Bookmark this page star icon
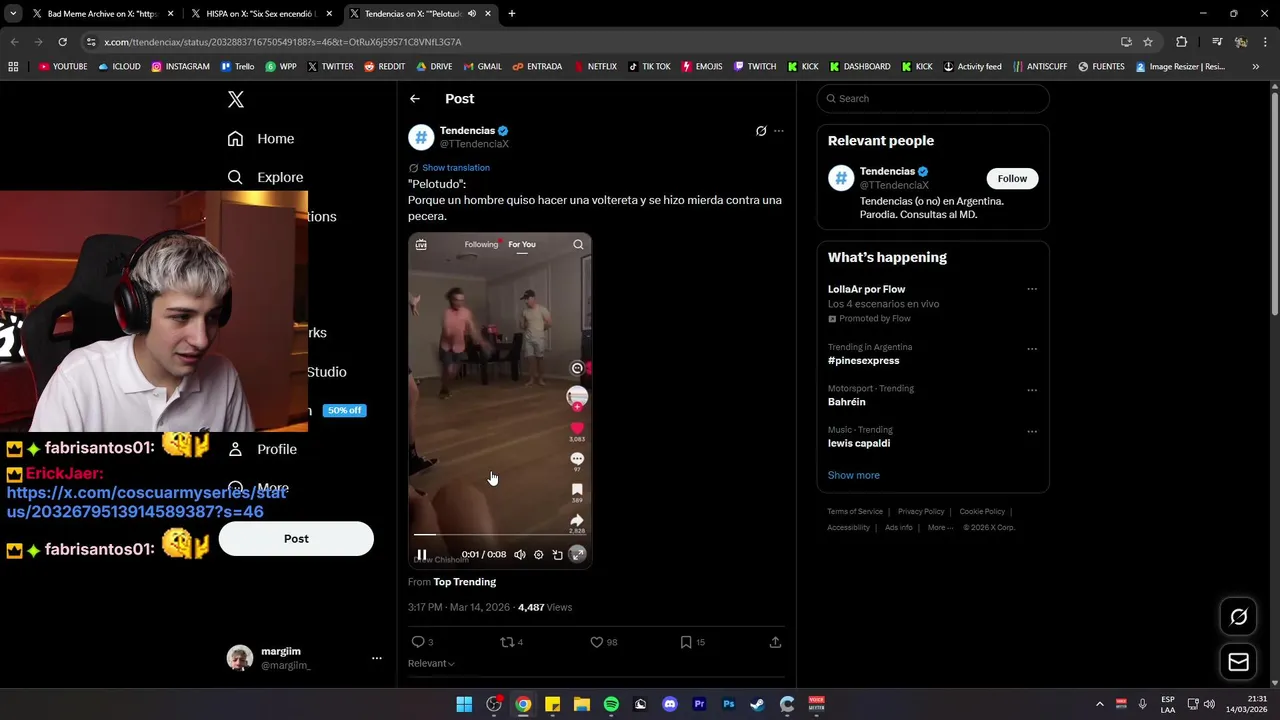The height and width of the screenshot is (720, 1280). [x=1148, y=42]
